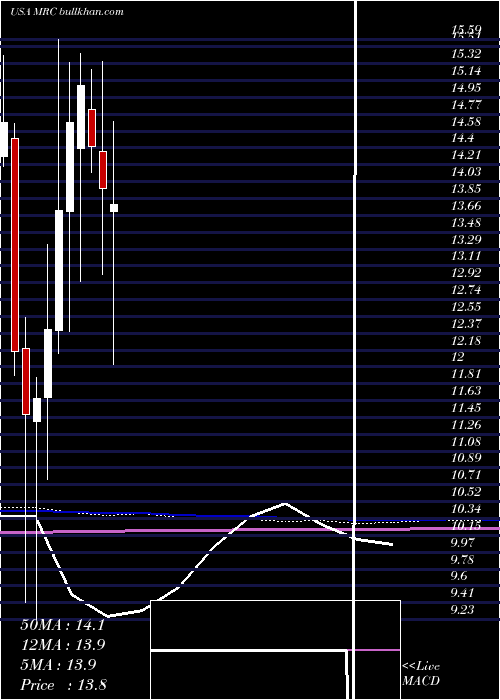The height and width of the screenshot is (700, 500).
Task: Select the 15.14 price axis label
Action: click(466, 71)
